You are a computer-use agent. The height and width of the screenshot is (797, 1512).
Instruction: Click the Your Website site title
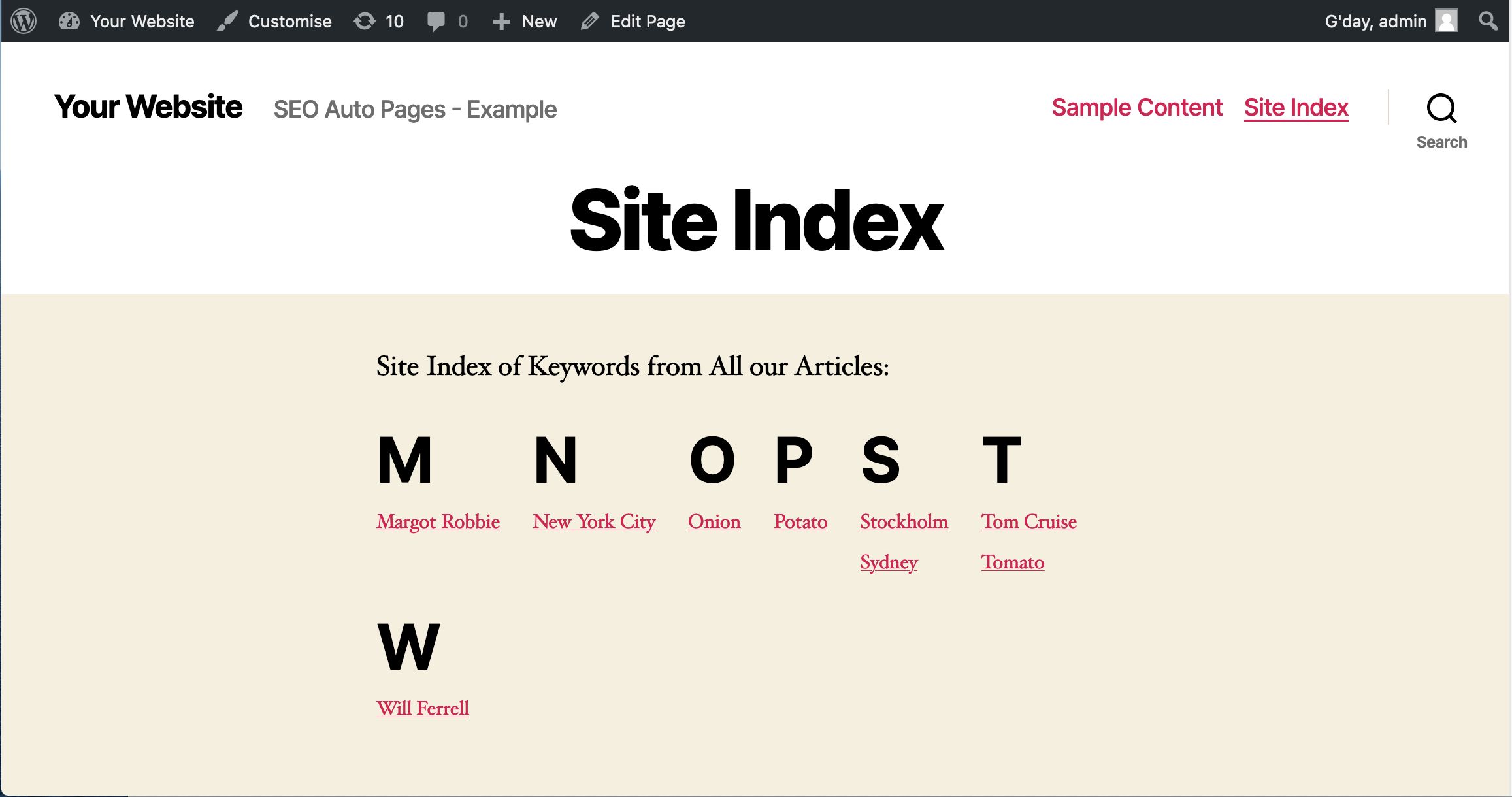point(148,106)
